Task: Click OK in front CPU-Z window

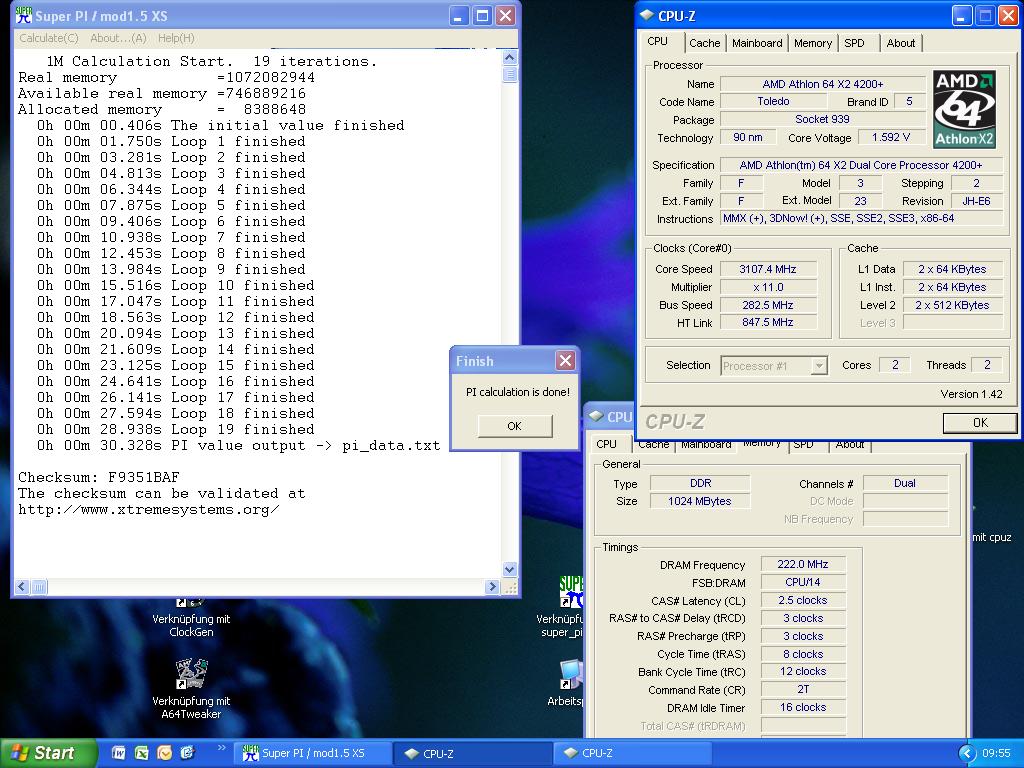Action: (980, 423)
